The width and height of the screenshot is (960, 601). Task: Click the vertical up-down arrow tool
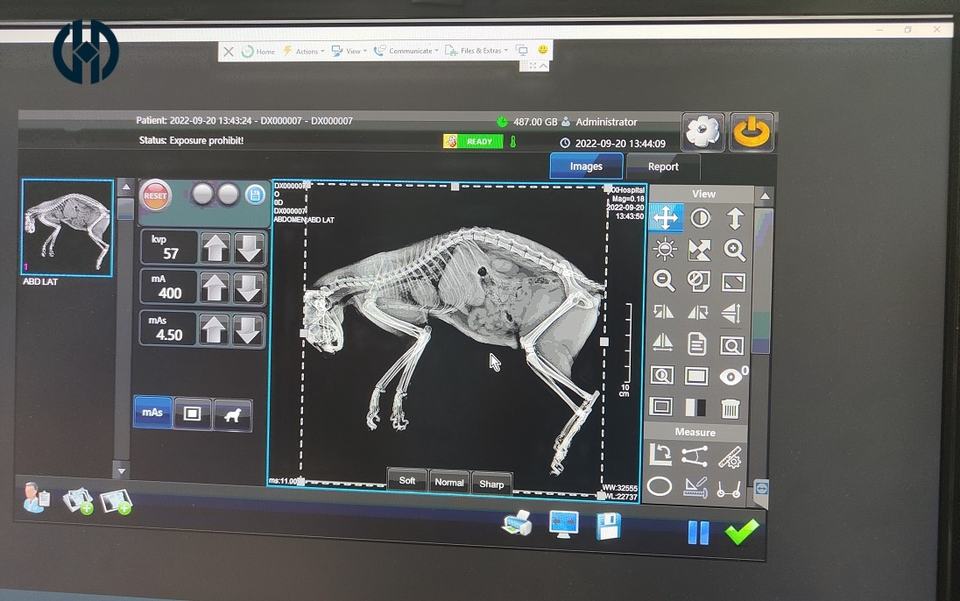(735, 218)
